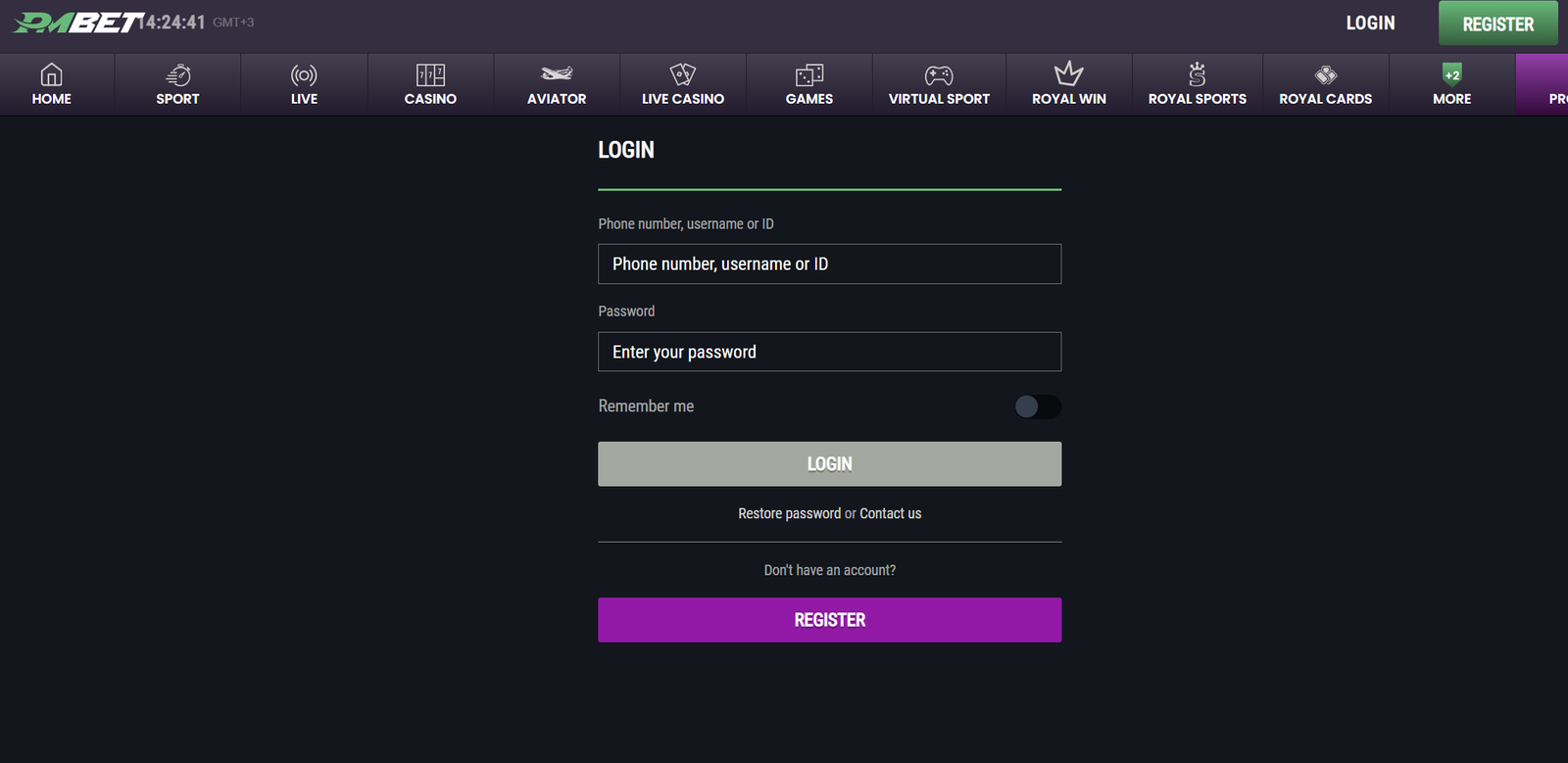Viewport: 1568px width, 763px height.
Task: Focus the Enter your password field
Action: (829, 352)
